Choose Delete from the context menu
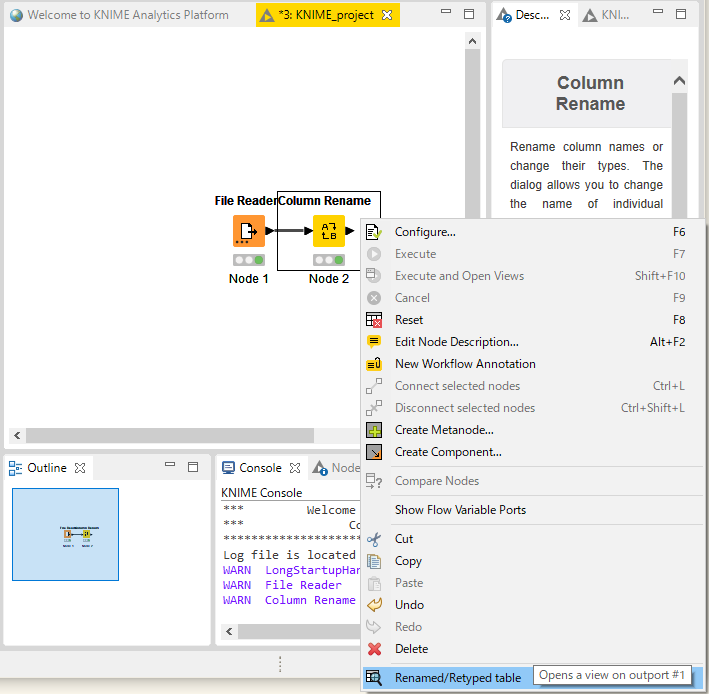 [x=534, y=649]
